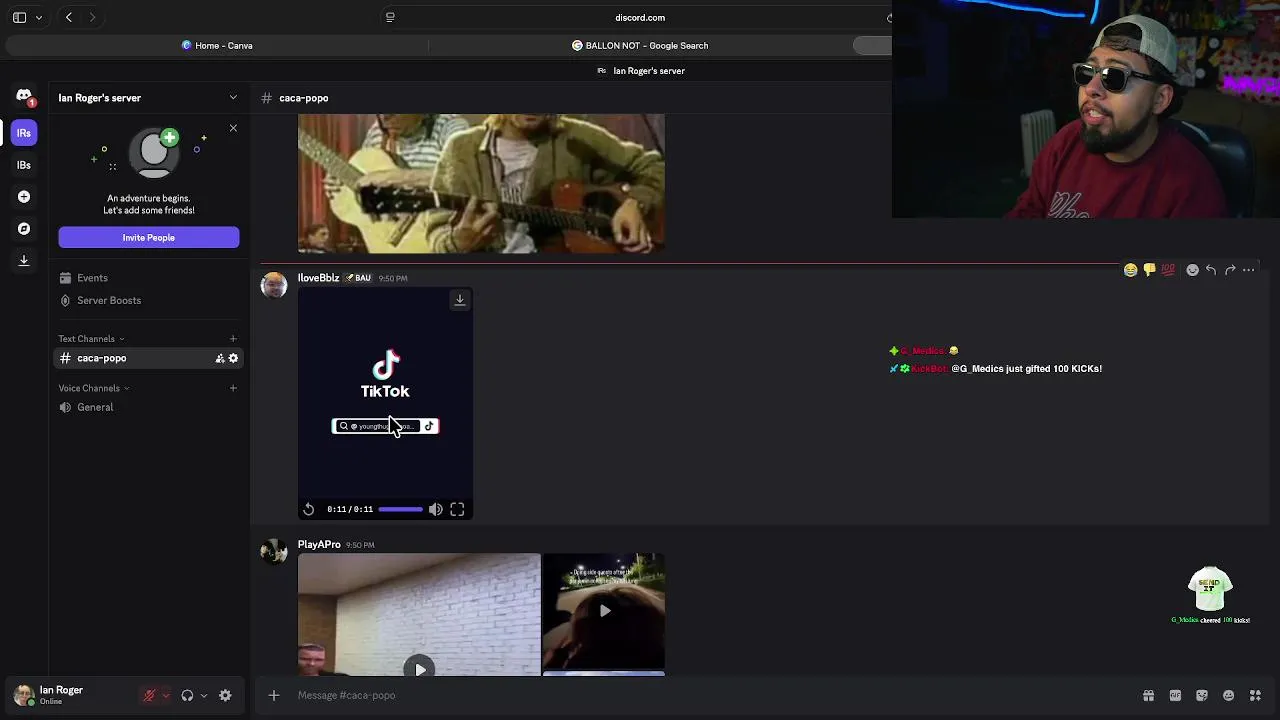Screen dimensions: 1280x720
Task: Click IloveBblz avatar
Action: (274, 285)
